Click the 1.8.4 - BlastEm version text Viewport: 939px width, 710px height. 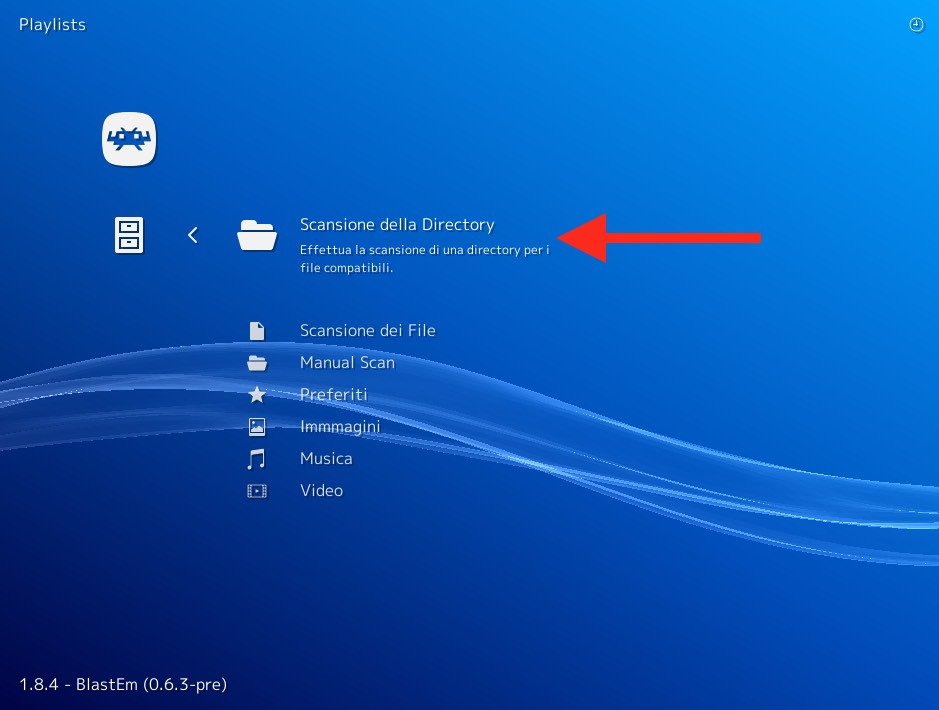point(123,684)
